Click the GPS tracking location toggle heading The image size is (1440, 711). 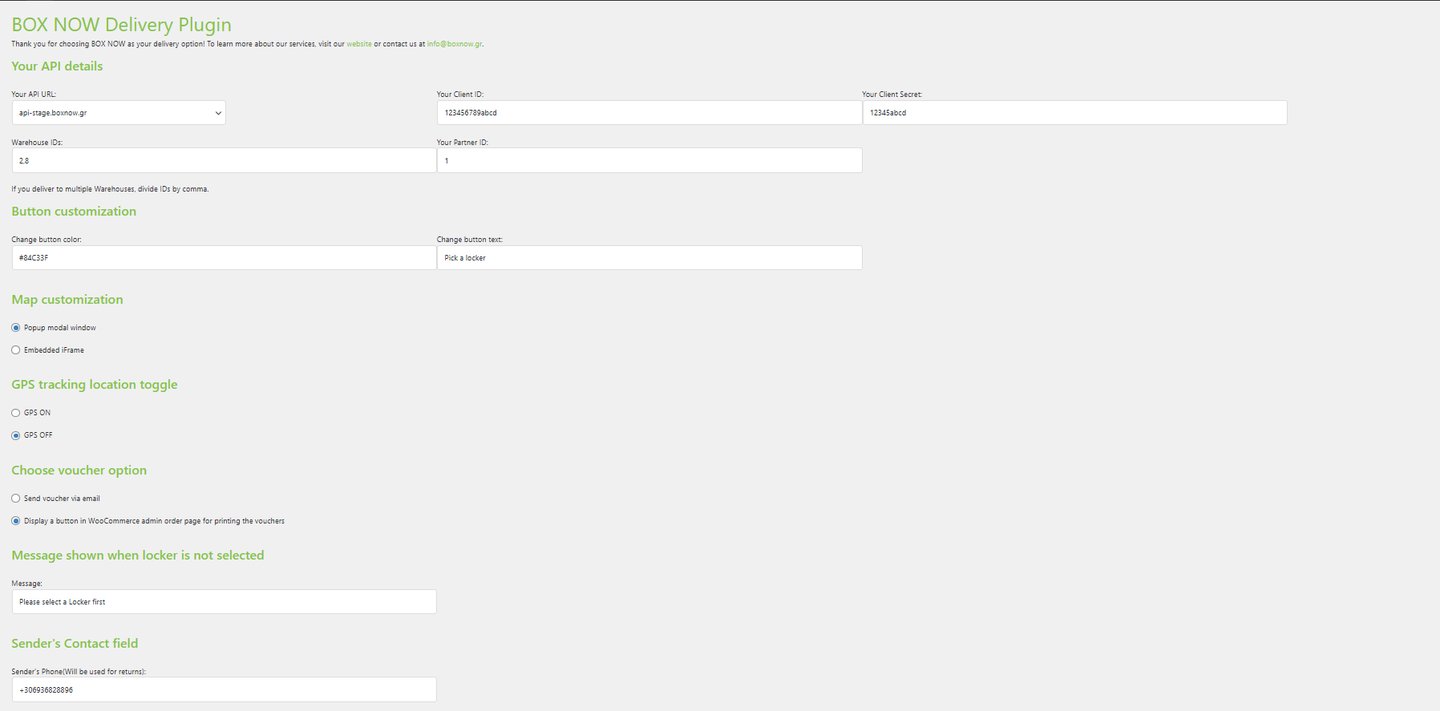(94, 384)
